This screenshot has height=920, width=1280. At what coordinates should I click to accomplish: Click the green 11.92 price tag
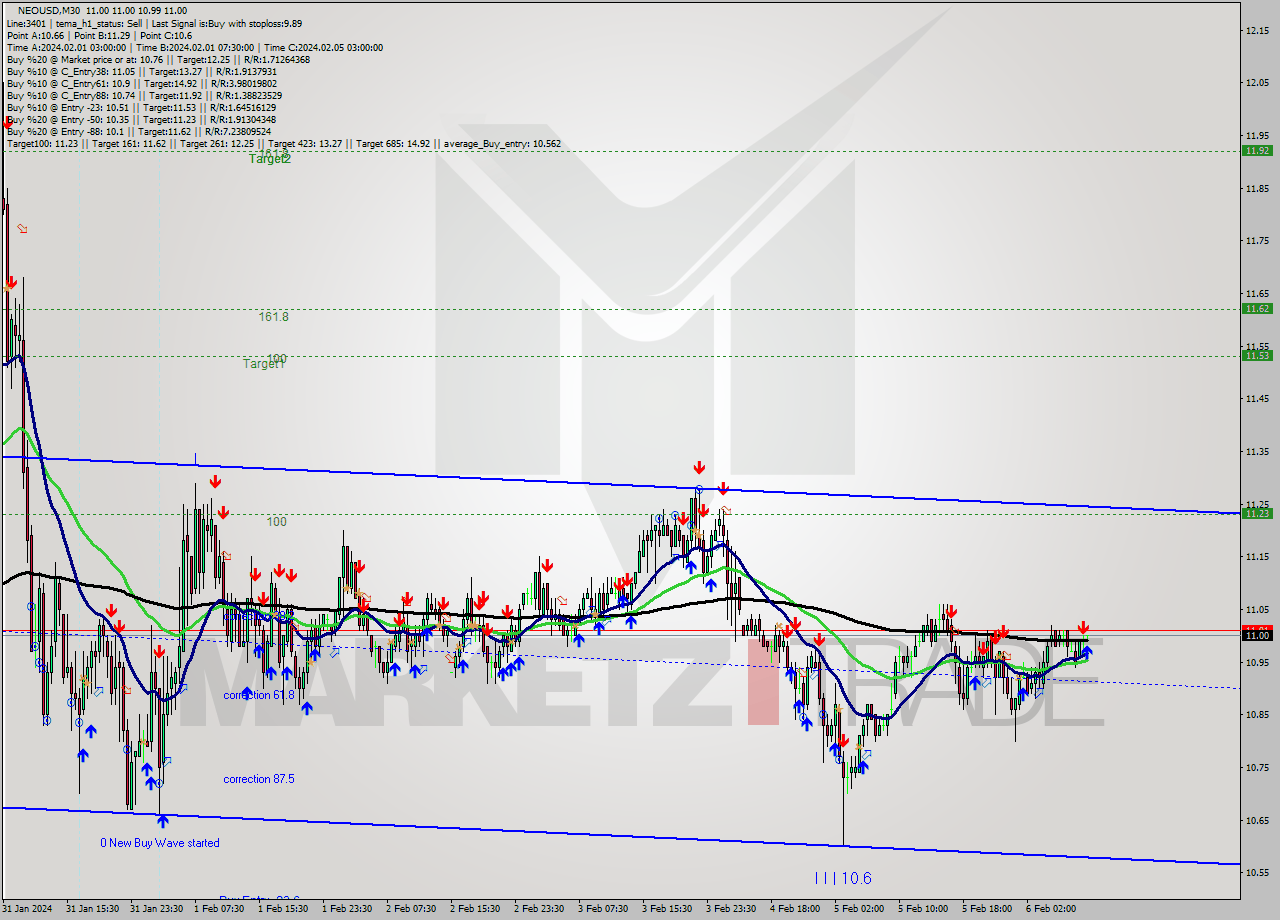tap(1257, 150)
